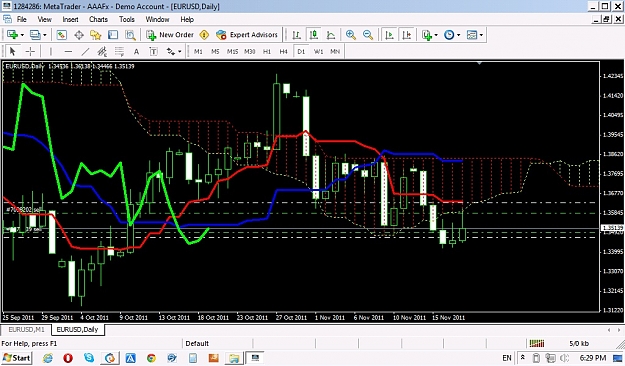Screen dimensions: 625x366
Task: Switch to the EURUSD,Daily chart tab
Action: (77, 330)
